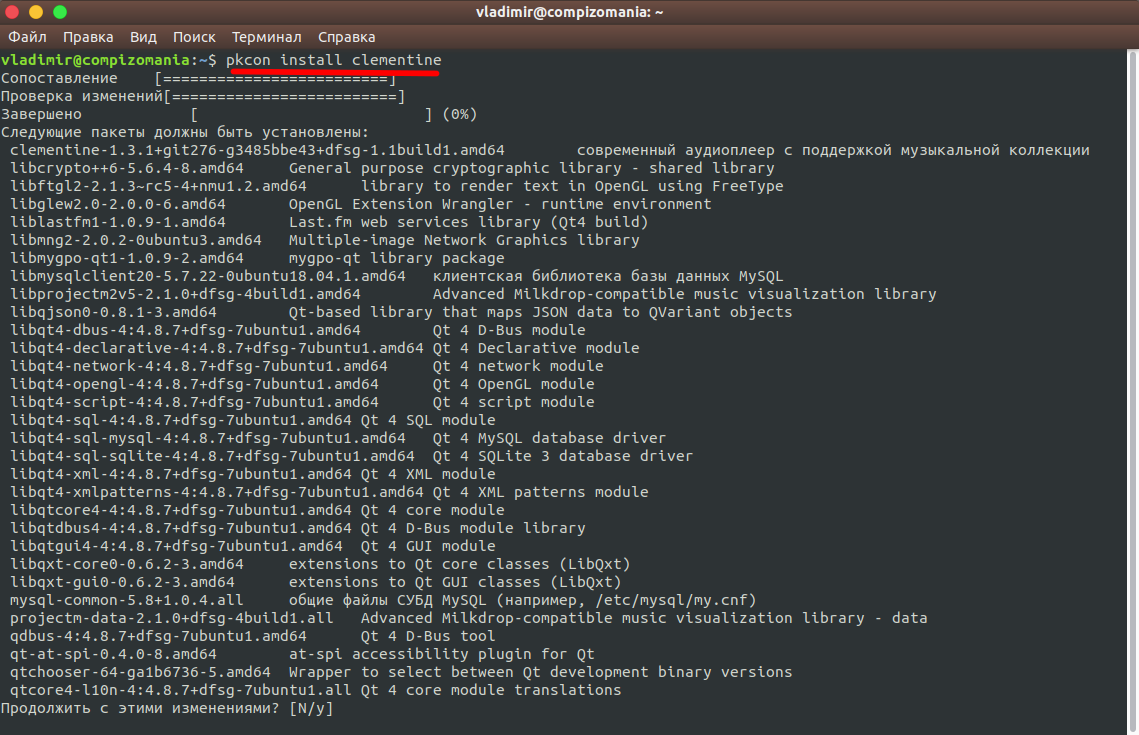Click the libmng2-2.0.2-0ubuntu3.amd64 package row
Screen dimensions: 1139x735
pos(325,240)
